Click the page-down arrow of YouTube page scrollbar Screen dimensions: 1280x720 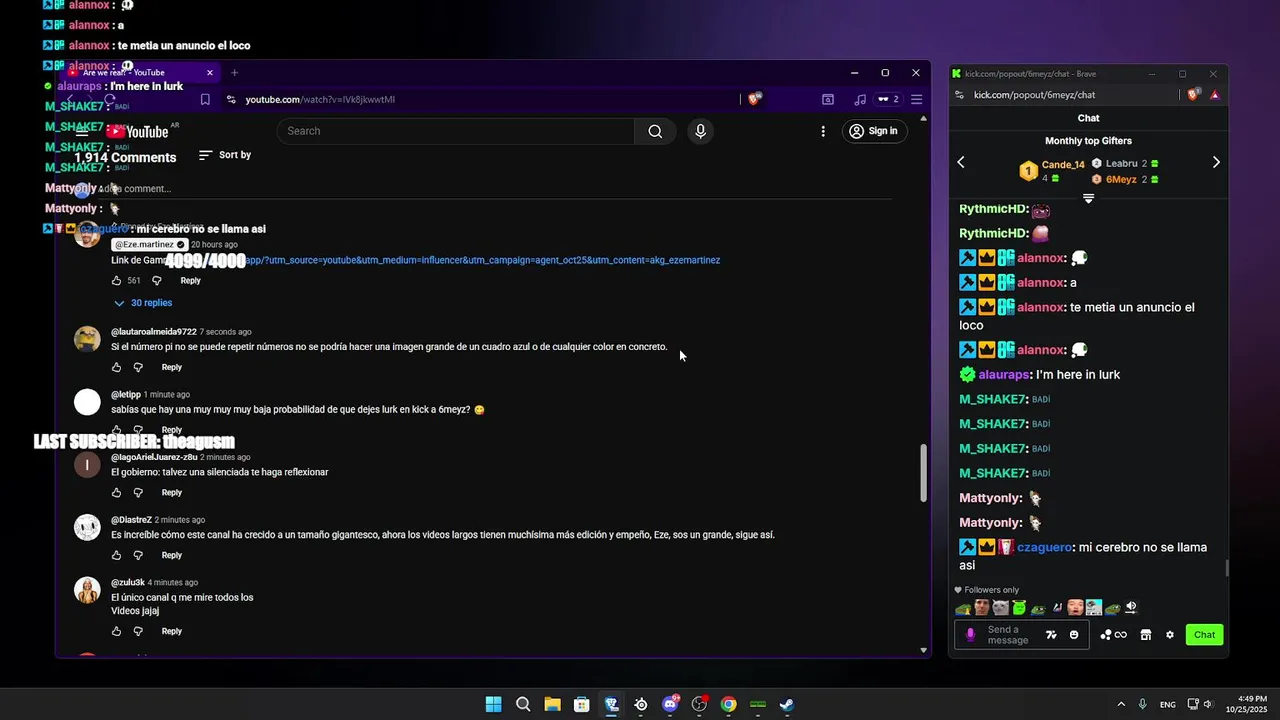pos(923,650)
